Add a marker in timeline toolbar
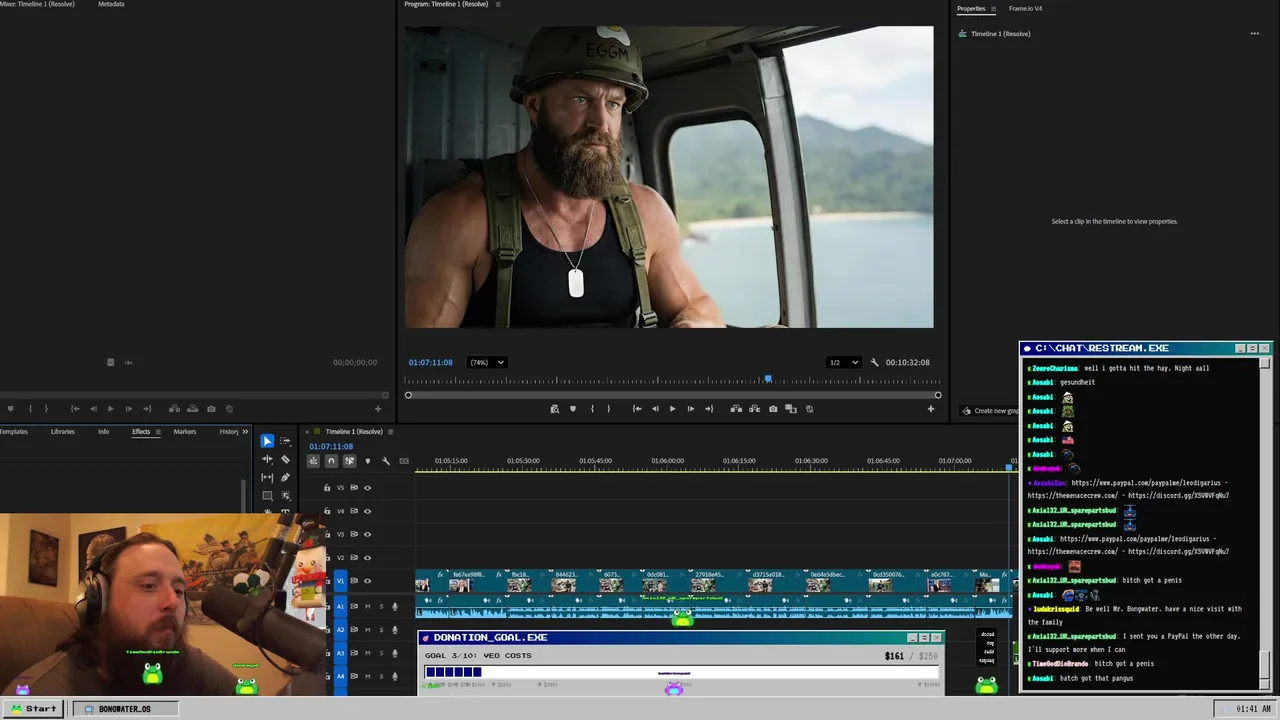Viewport: 1280px width, 720px height. click(367, 461)
